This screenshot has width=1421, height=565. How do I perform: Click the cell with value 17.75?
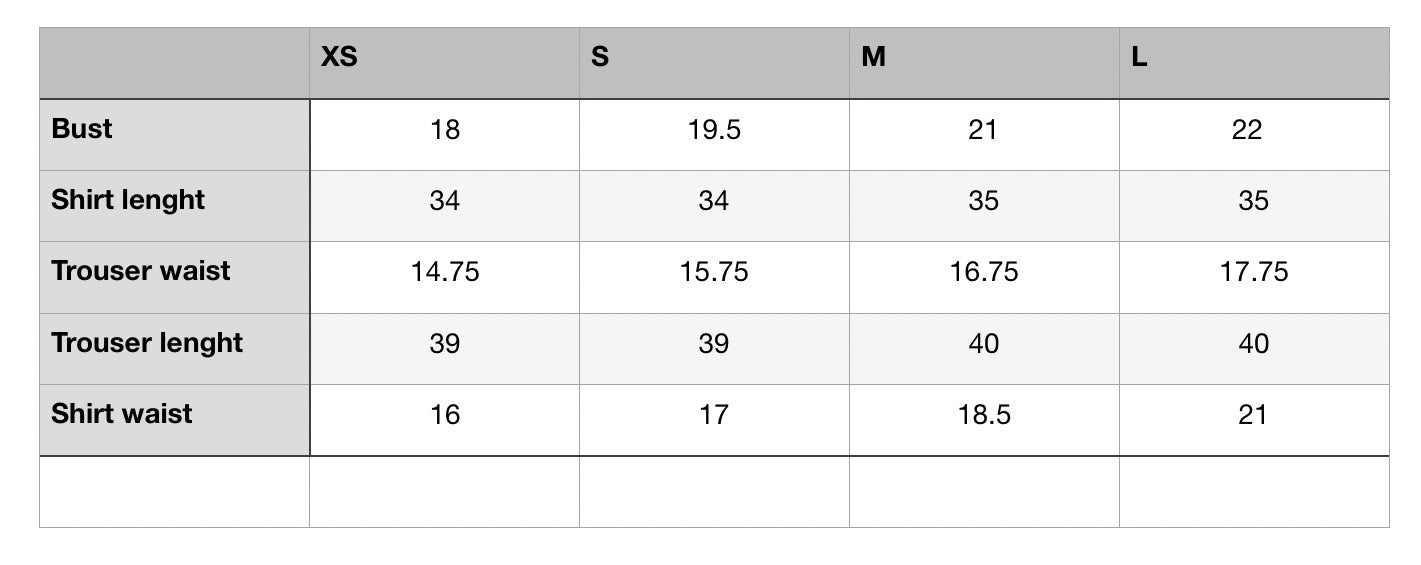pos(1254,276)
